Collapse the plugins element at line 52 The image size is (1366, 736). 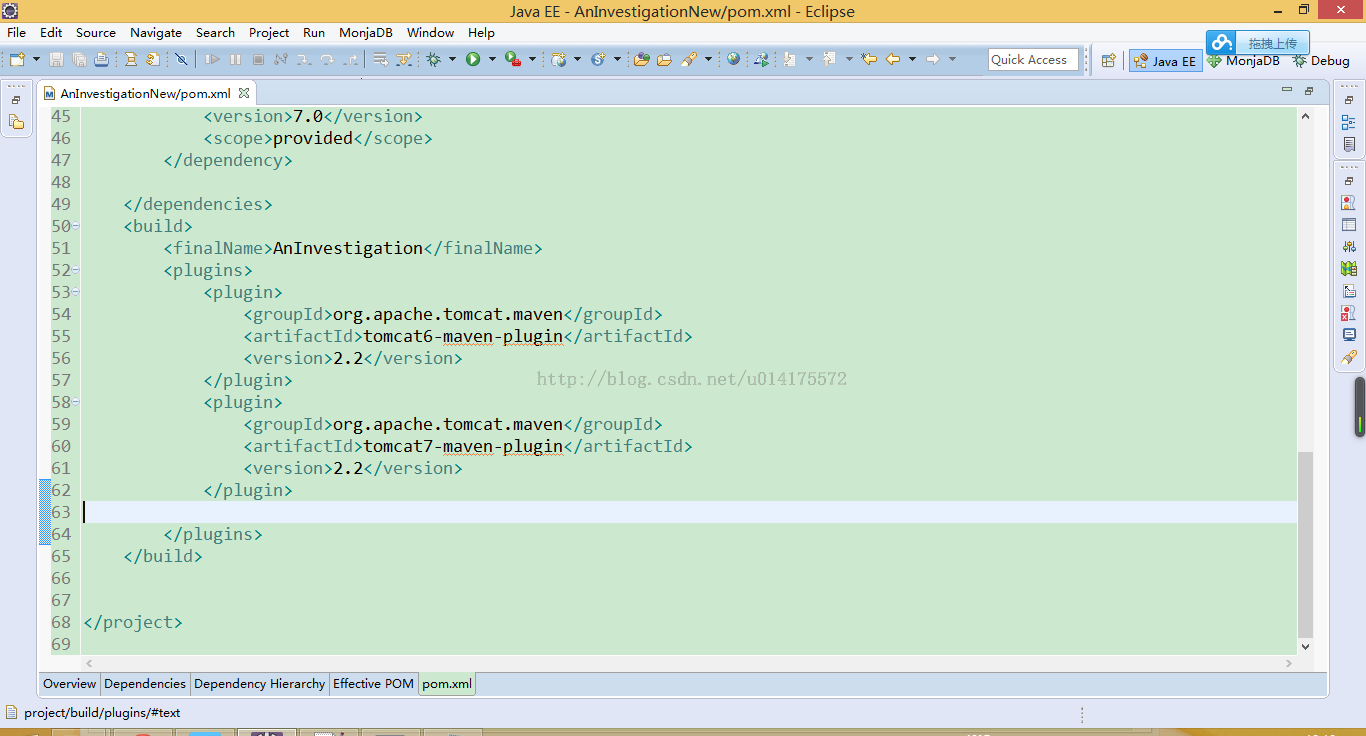pyautogui.click(x=76, y=270)
